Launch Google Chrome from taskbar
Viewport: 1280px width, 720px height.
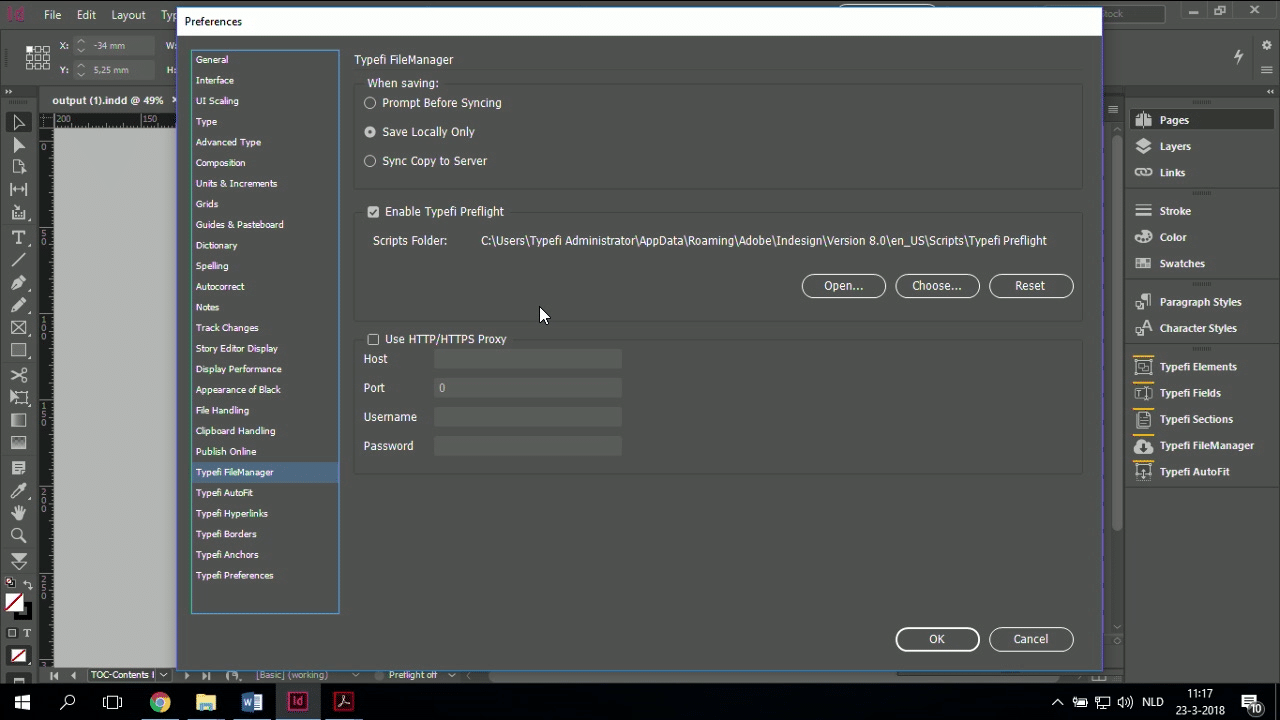coord(160,702)
